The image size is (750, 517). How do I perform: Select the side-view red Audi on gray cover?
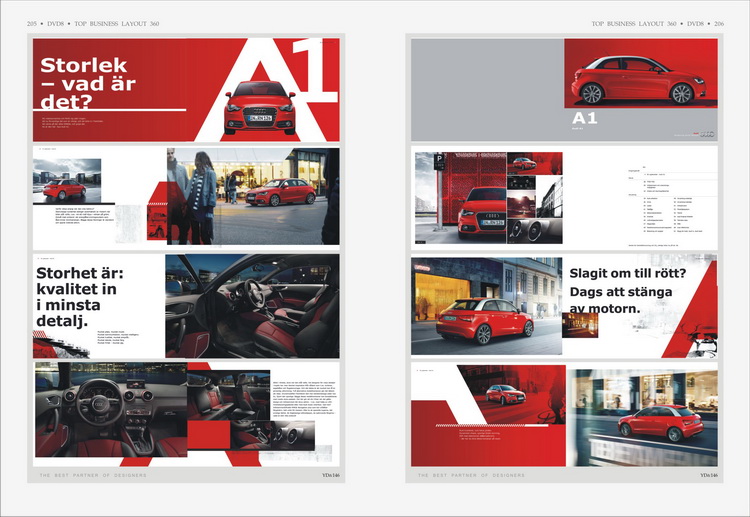tap(639, 80)
